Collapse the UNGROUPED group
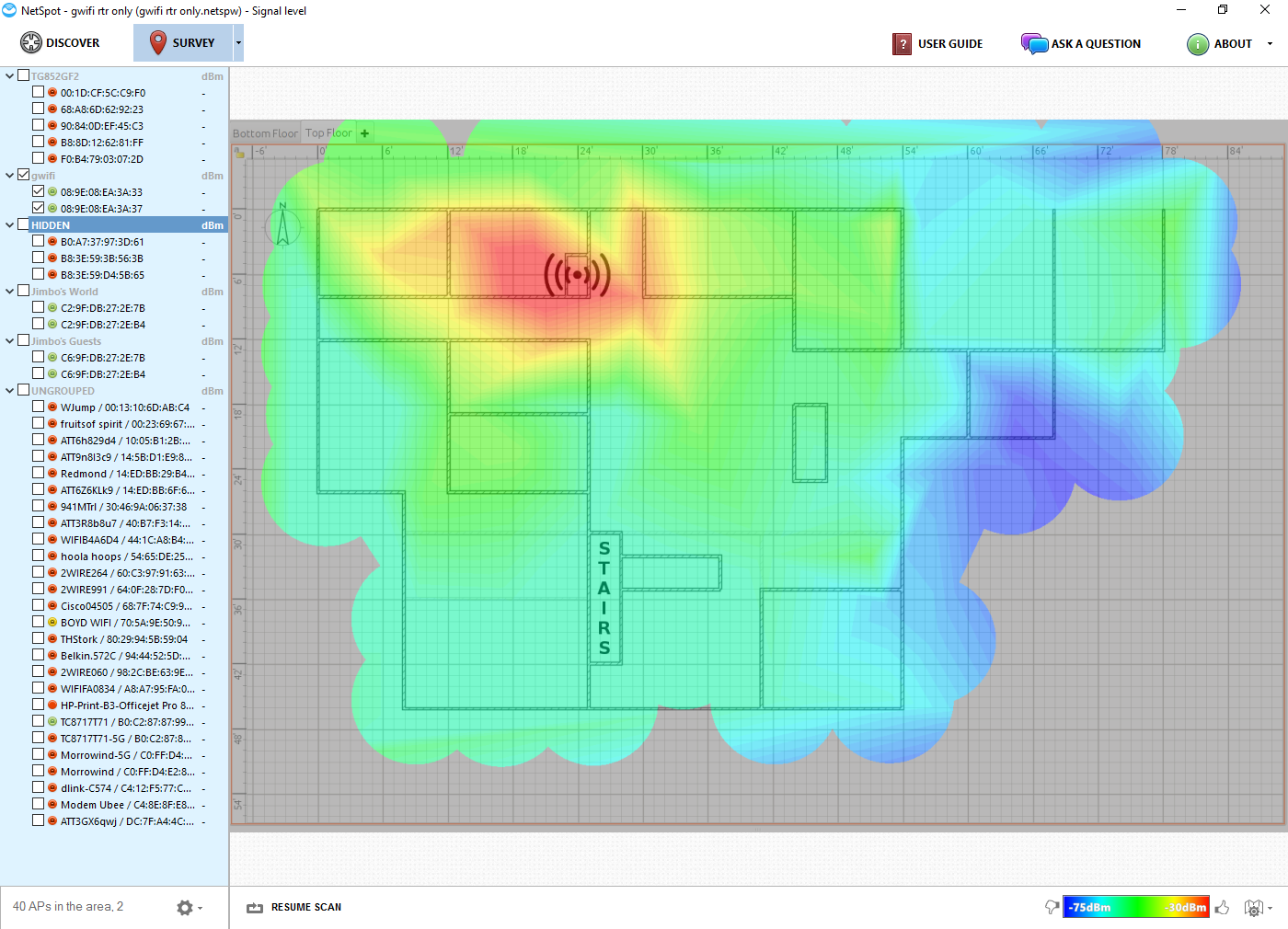Screen dimensions: 1288x929 click(10, 391)
